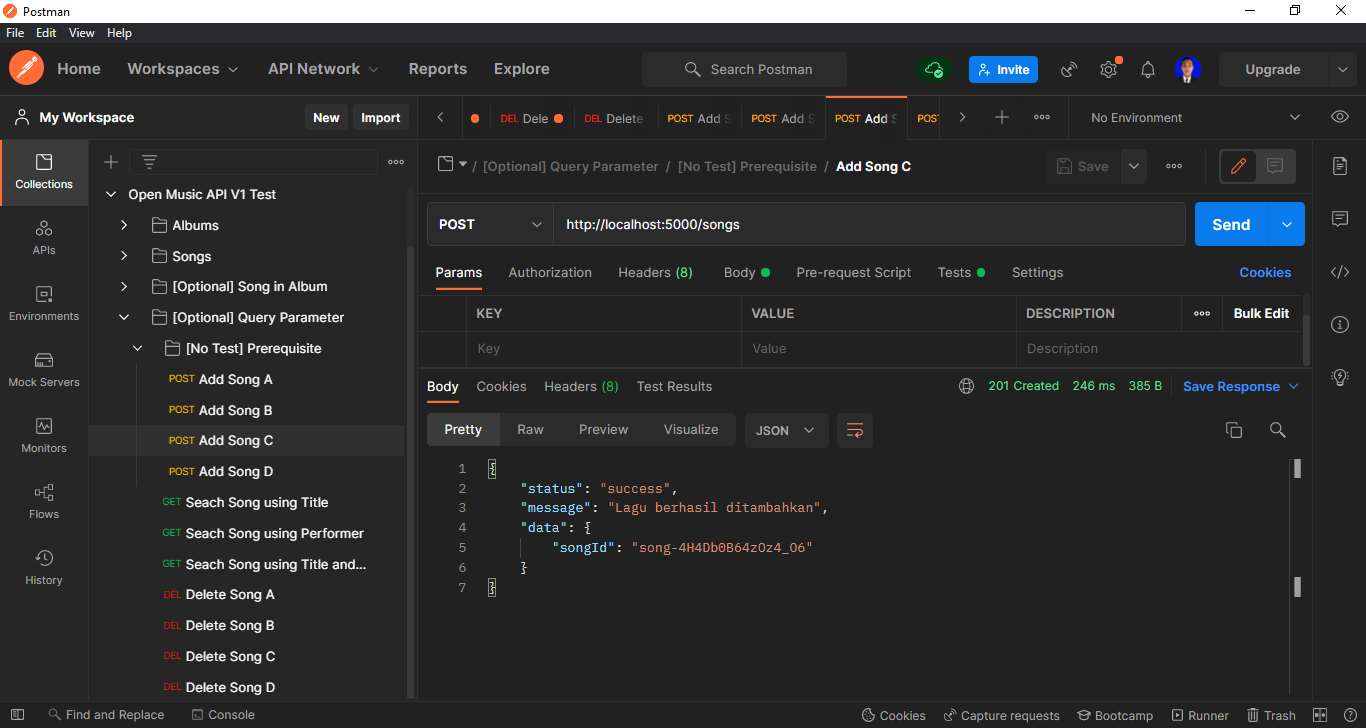Click the network globe icon in response
Screen dimensions: 1366x728
click(966, 386)
